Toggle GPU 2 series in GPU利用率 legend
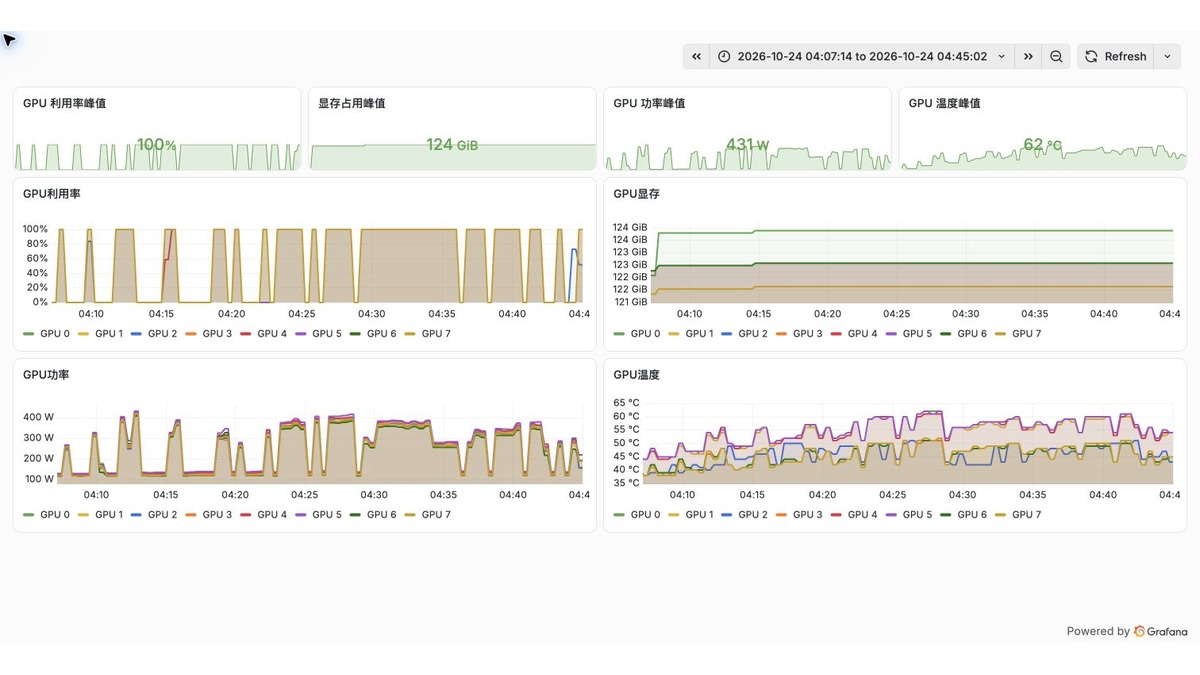This screenshot has width=1200, height=675. coord(162,334)
